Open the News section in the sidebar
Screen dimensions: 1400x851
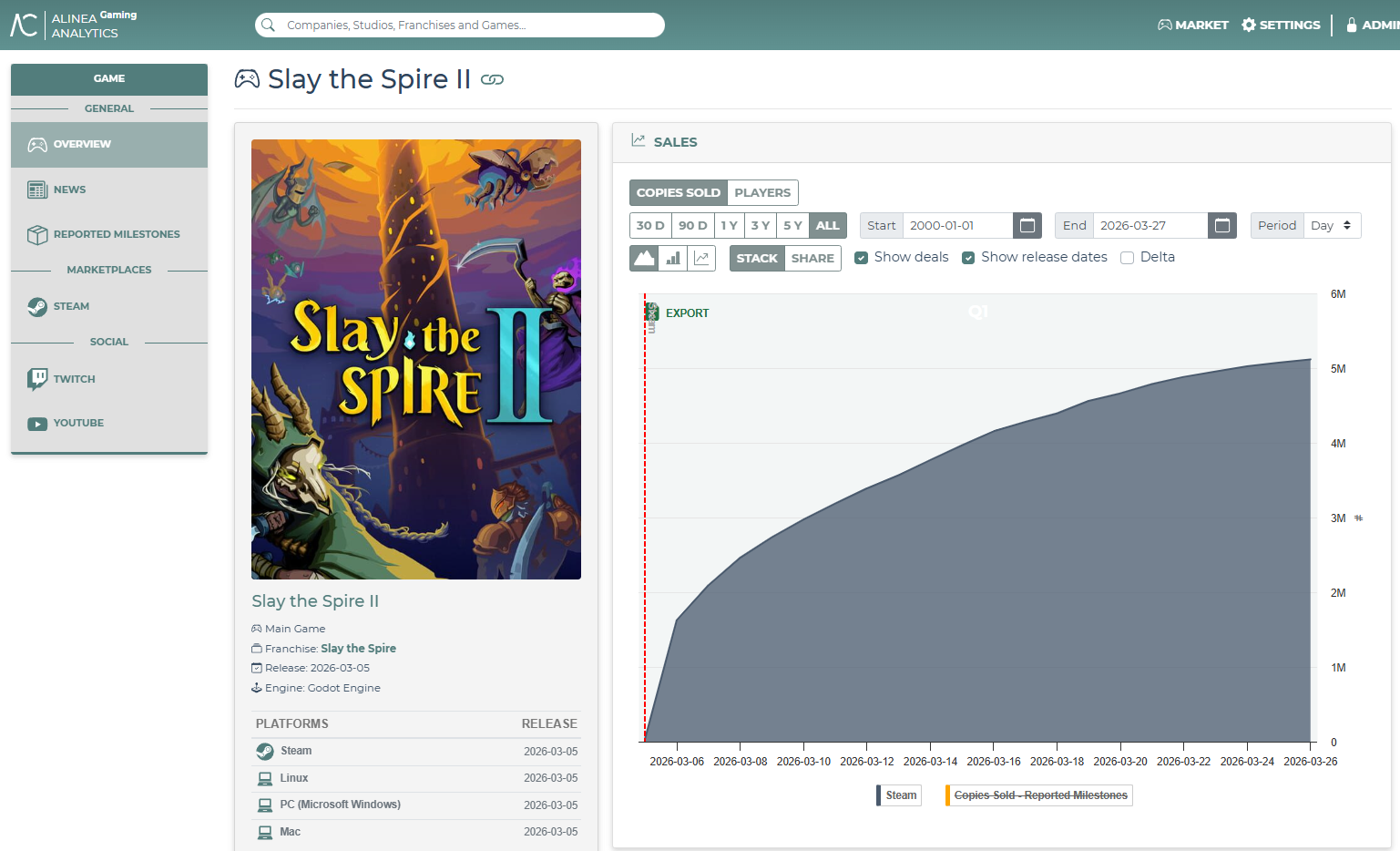point(109,190)
